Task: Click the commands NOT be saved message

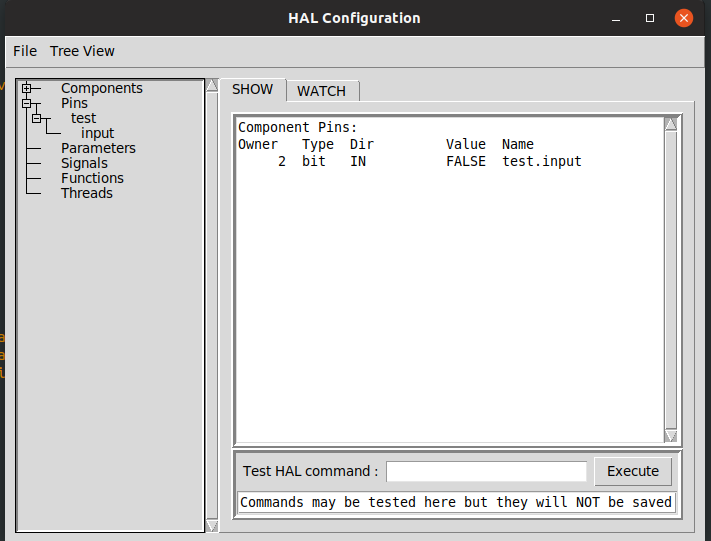Action: click(456, 502)
